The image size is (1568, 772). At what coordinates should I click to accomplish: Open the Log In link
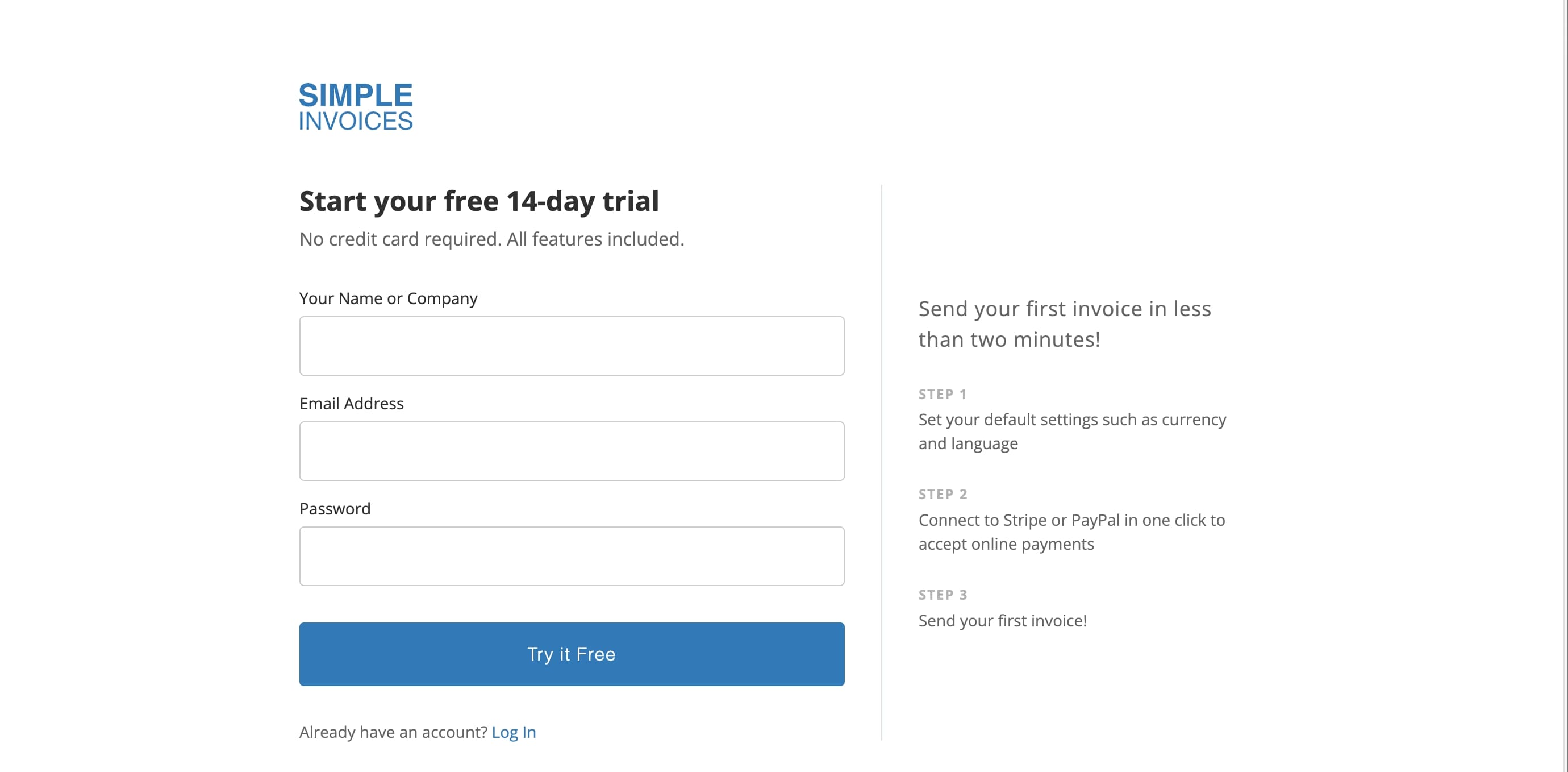click(x=514, y=732)
